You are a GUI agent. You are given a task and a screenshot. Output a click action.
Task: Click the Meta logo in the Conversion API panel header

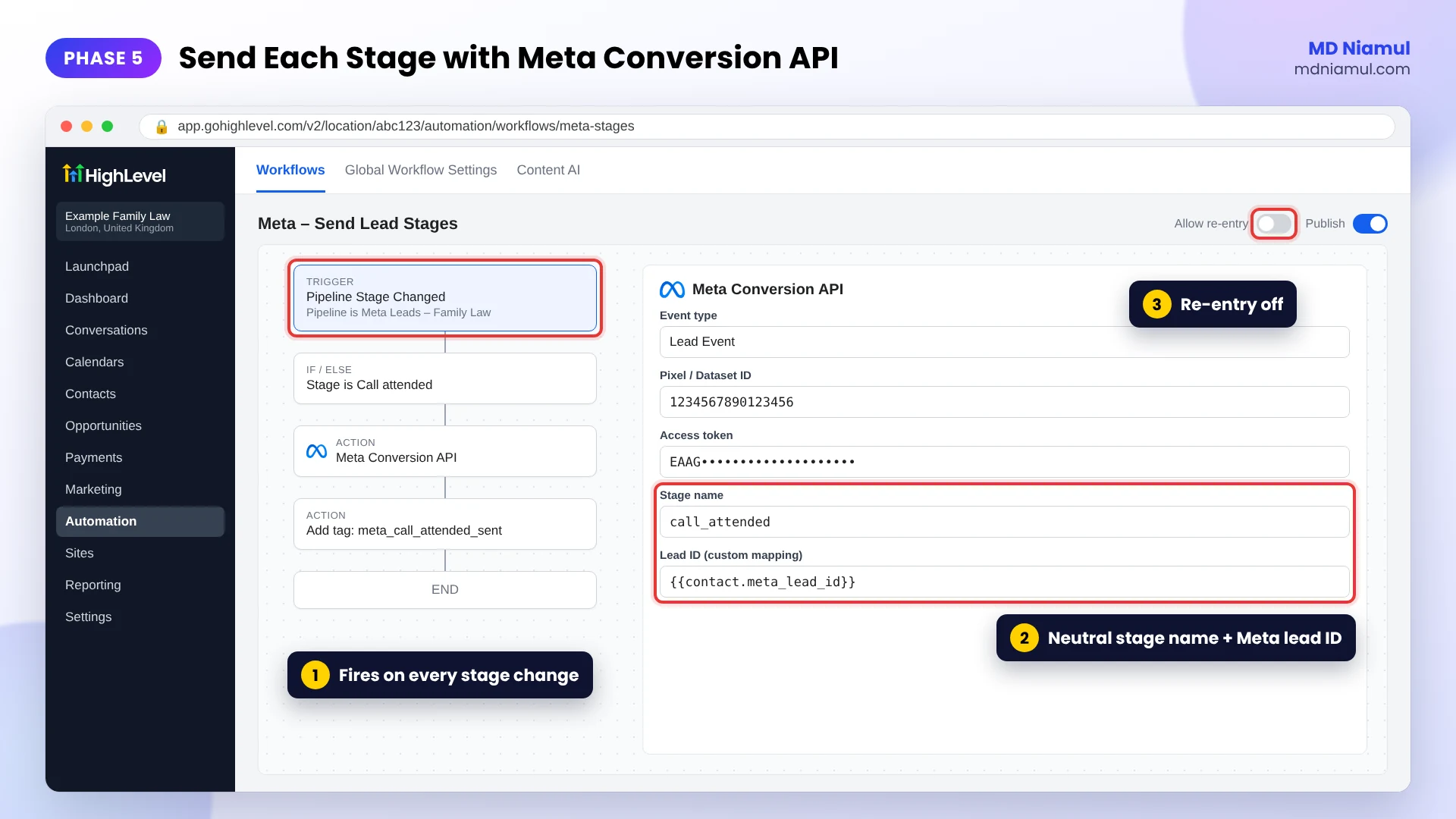coord(672,290)
